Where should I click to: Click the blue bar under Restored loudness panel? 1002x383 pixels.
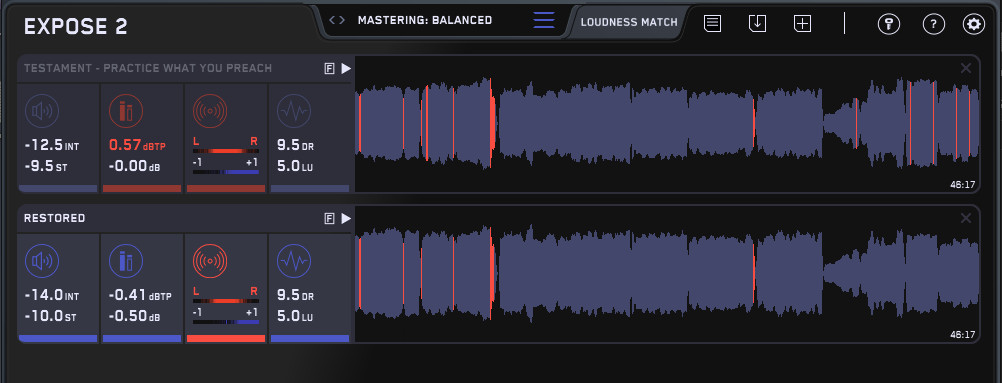click(x=58, y=338)
